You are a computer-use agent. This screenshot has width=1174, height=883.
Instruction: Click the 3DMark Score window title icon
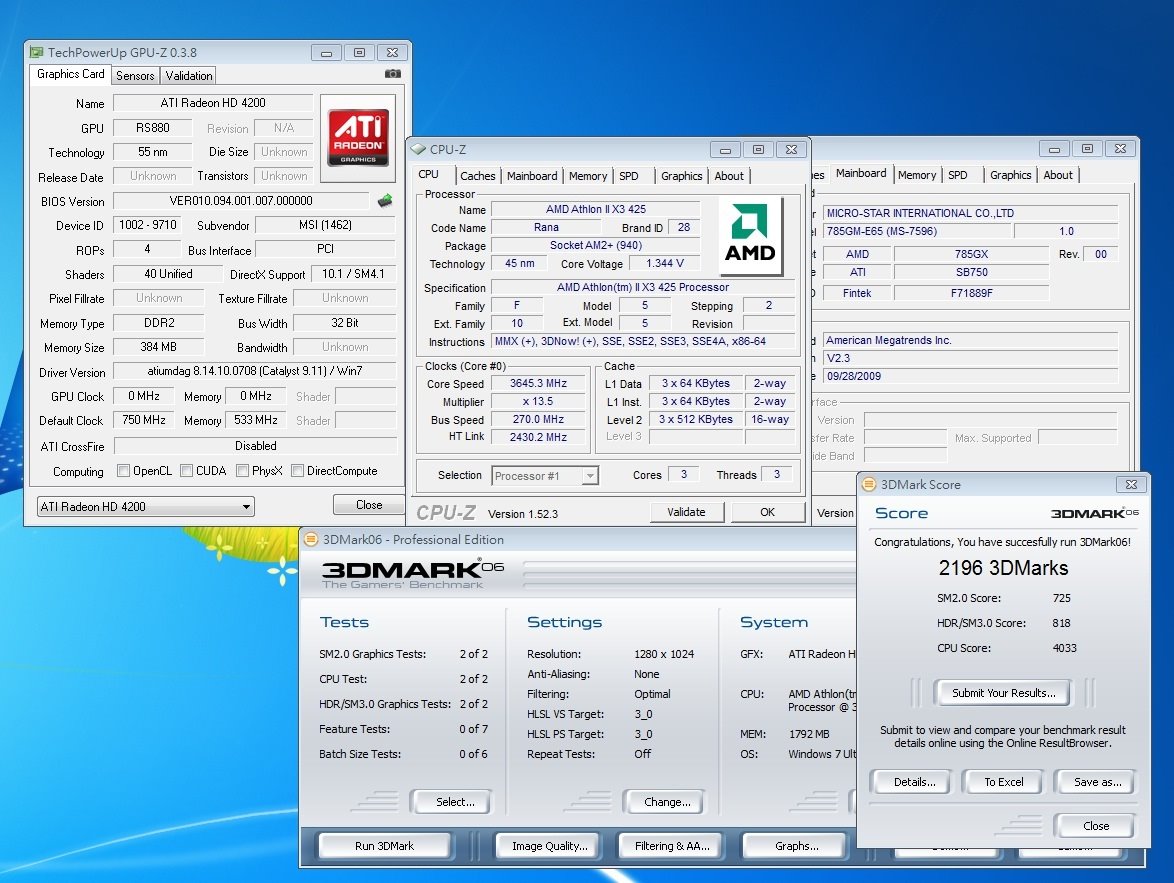[869, 485]
